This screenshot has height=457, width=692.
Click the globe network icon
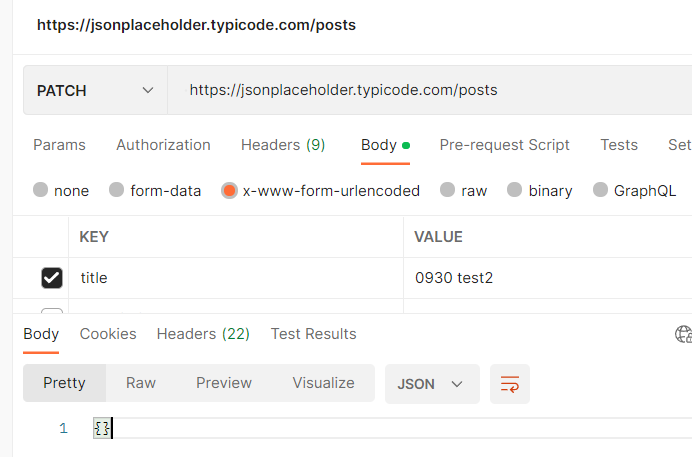[x=684, y=334]
